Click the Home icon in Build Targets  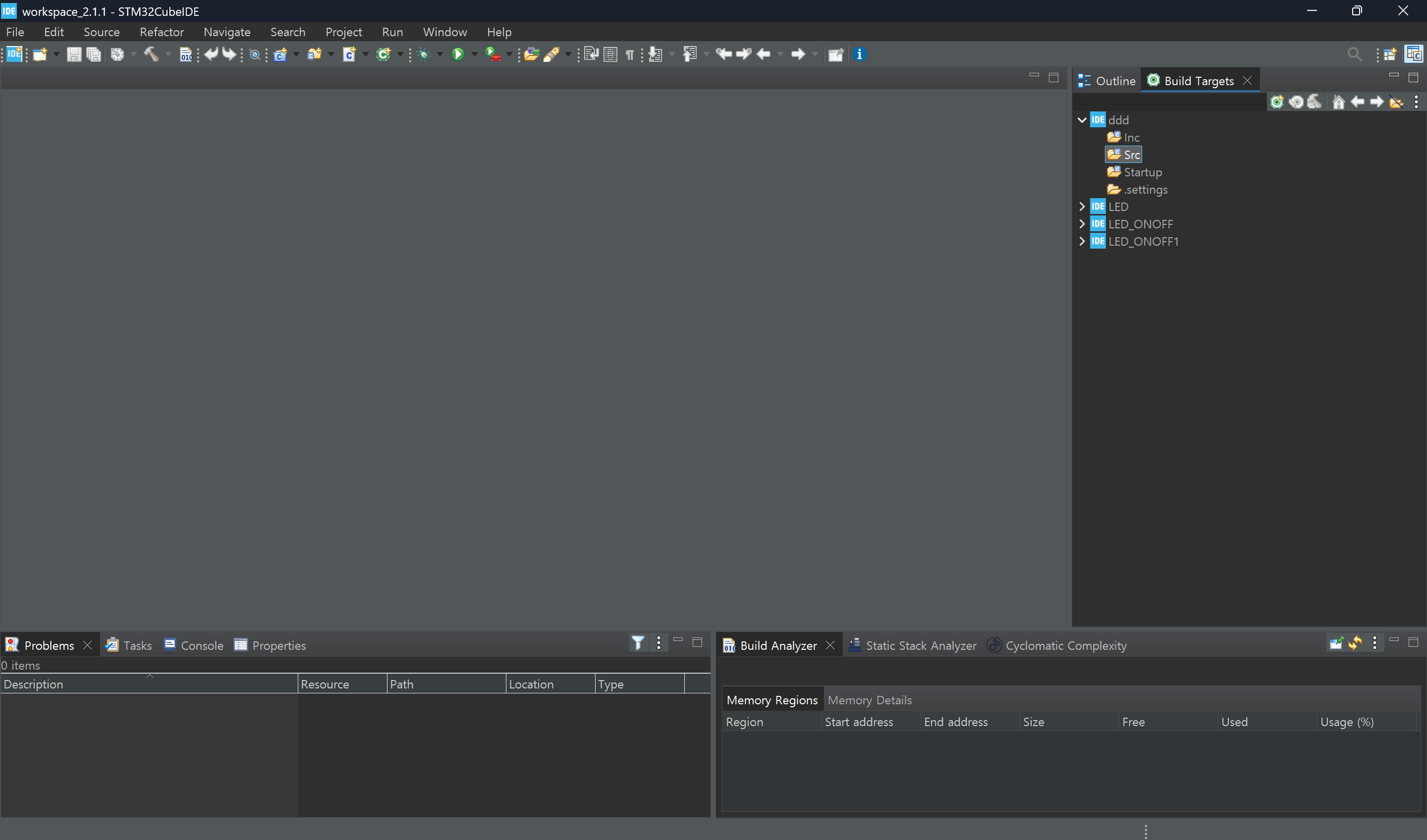click(1338, 102)
